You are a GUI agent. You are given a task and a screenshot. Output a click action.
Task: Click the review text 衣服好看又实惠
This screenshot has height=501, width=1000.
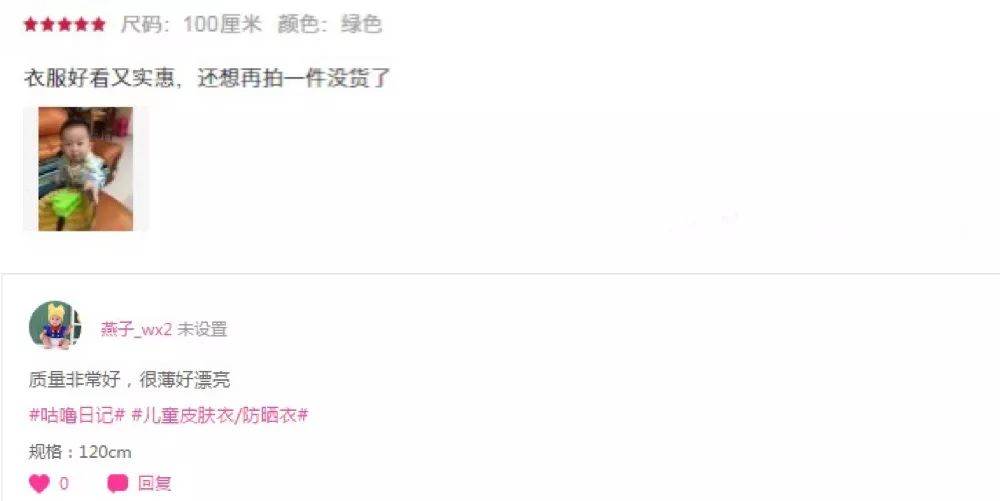pyautogui.click(x=99, y=79)
